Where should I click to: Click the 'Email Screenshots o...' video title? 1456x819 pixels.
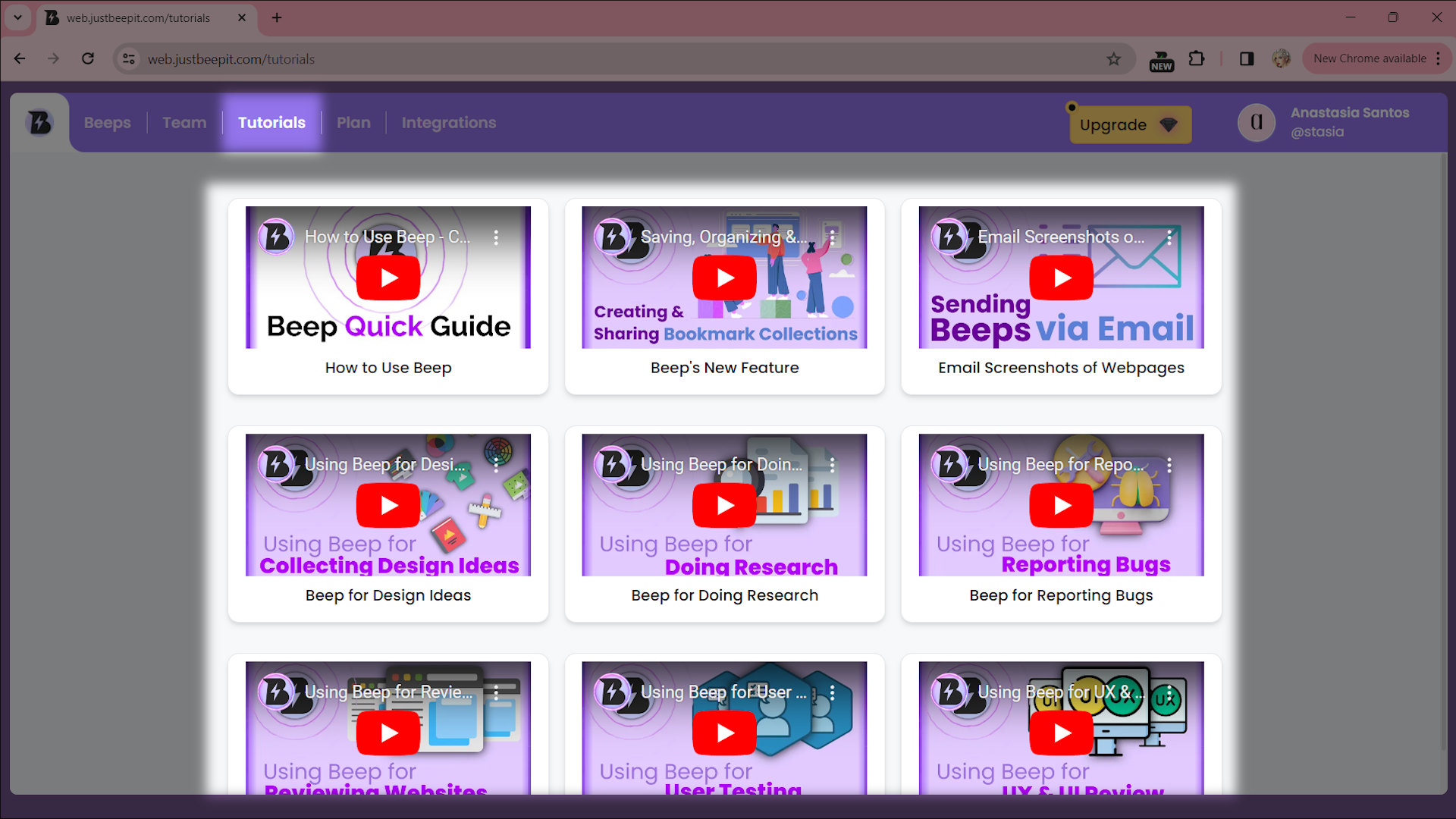click(x=1061, y=237)
